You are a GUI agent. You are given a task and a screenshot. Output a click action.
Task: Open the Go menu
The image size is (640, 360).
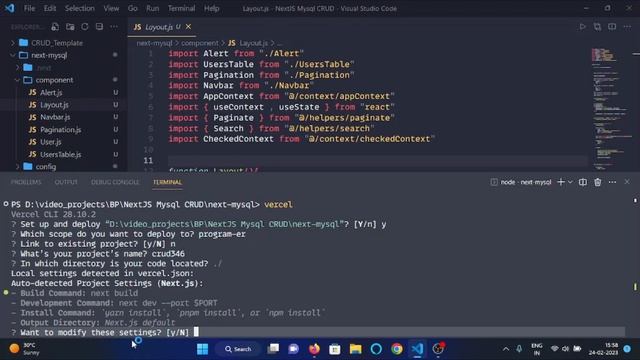coord(133,8)
